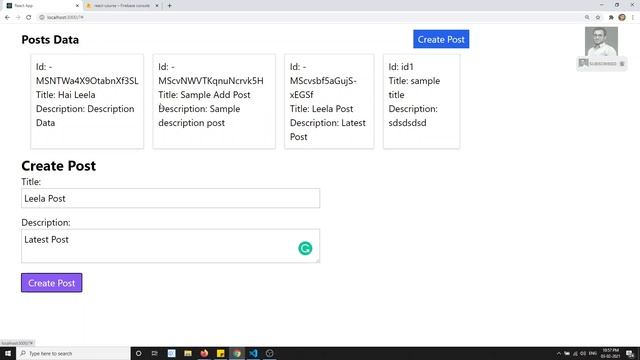
Task: Bookmark this page with the star icon
Action: pos(598,18)
